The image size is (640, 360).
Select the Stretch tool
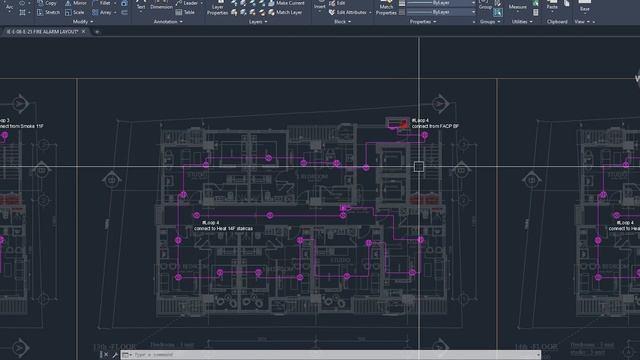(x=48, y=12)
